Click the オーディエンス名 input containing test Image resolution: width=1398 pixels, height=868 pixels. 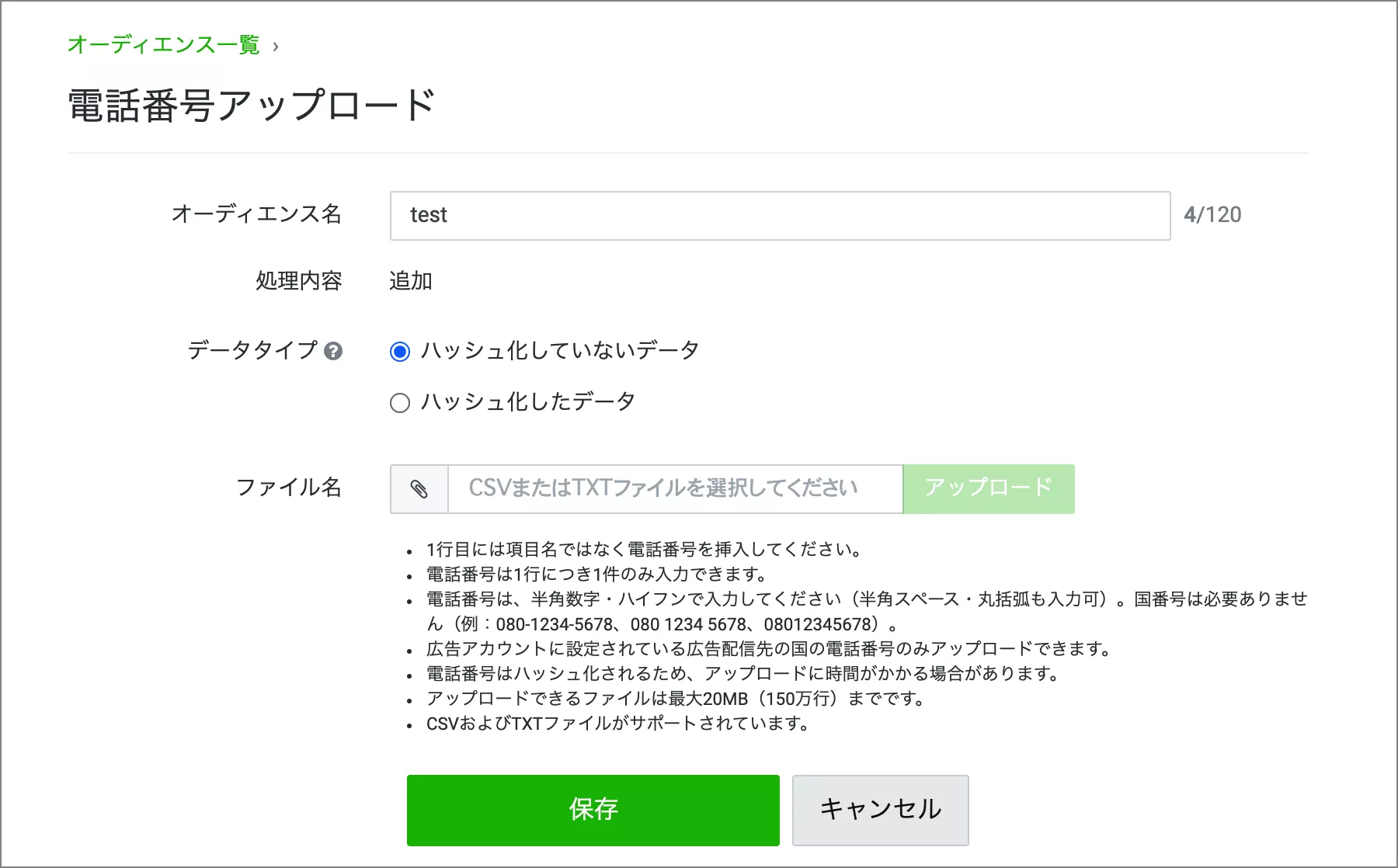click(x=779, y=215)
